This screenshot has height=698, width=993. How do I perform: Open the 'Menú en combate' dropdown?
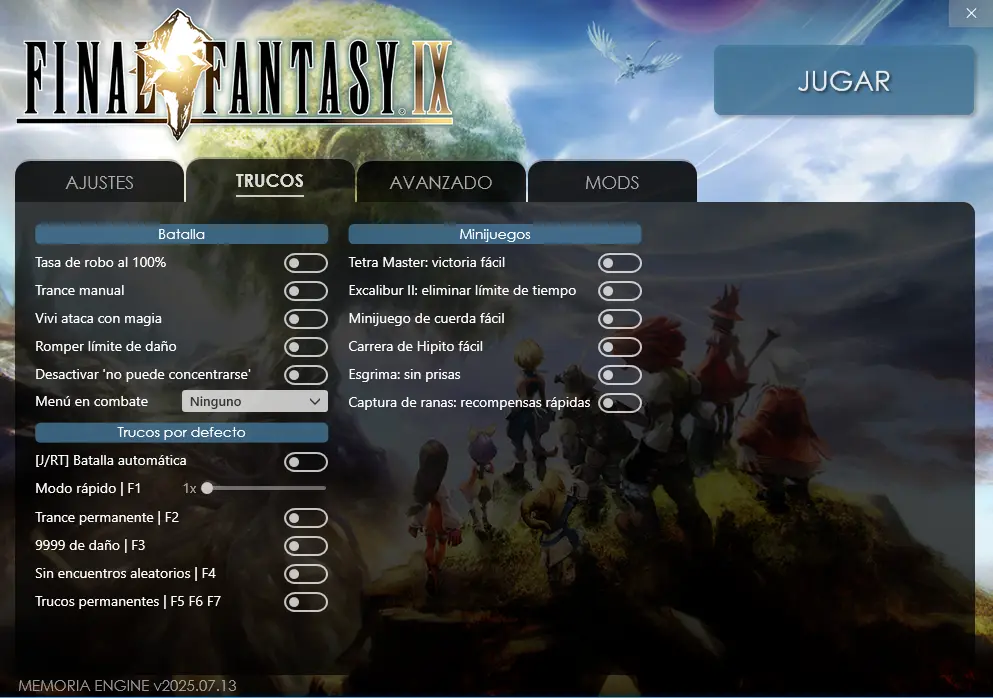254,400
